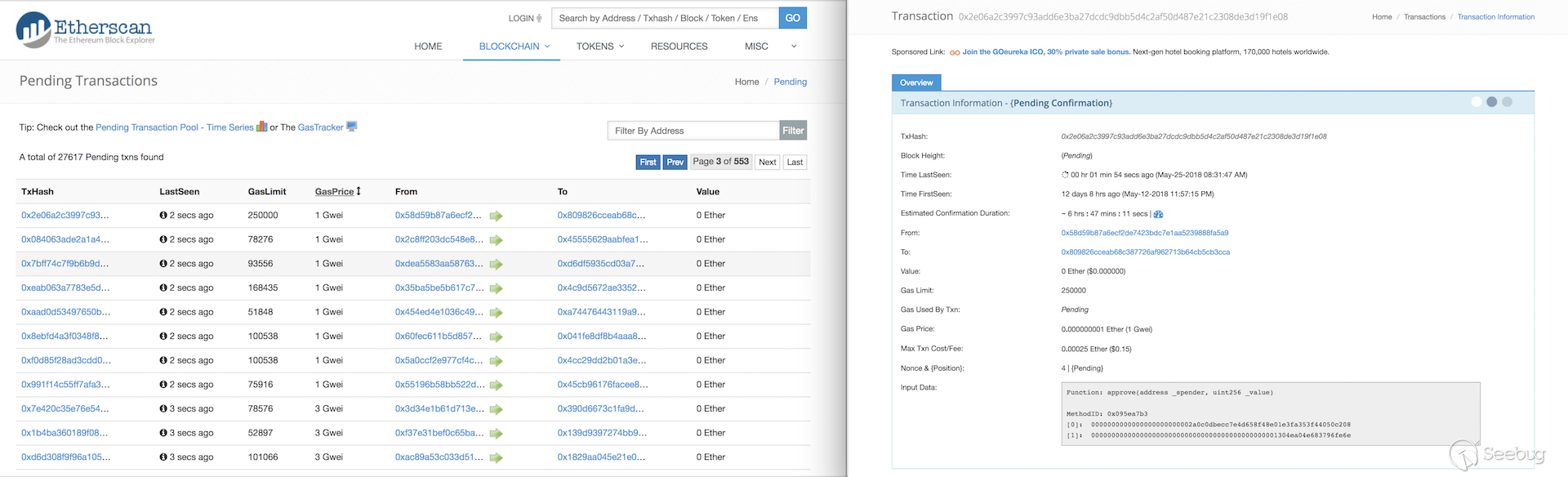
Task: Click inside the Input Data text box
Action: point(1271,413)
